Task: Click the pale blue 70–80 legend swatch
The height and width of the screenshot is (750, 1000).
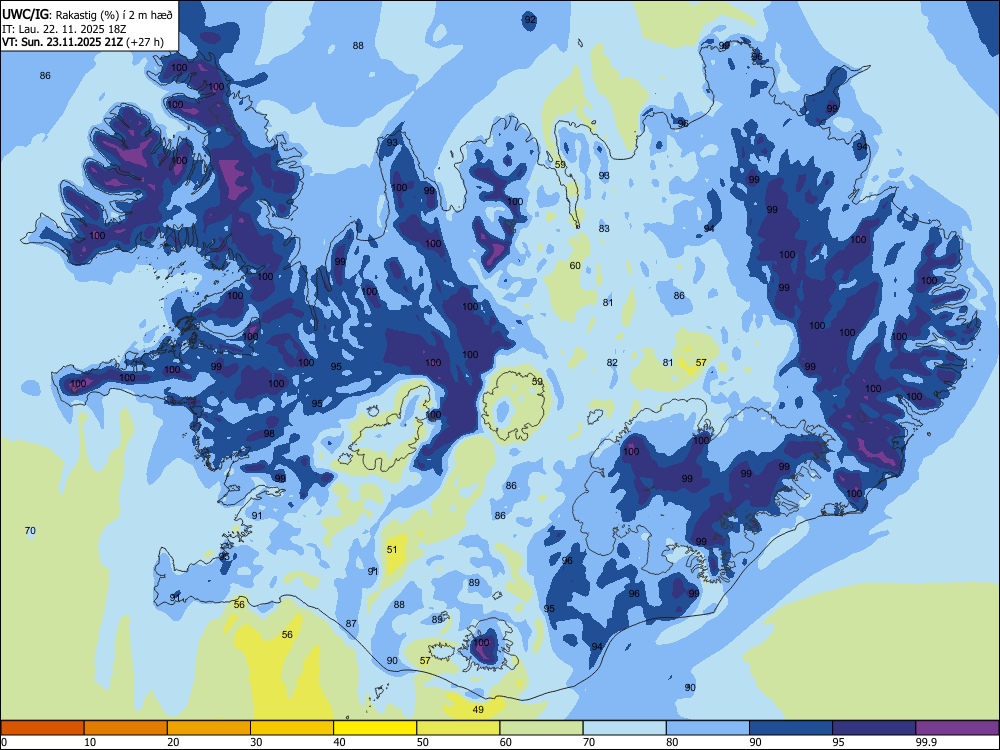Action: [x=624, y=728]
